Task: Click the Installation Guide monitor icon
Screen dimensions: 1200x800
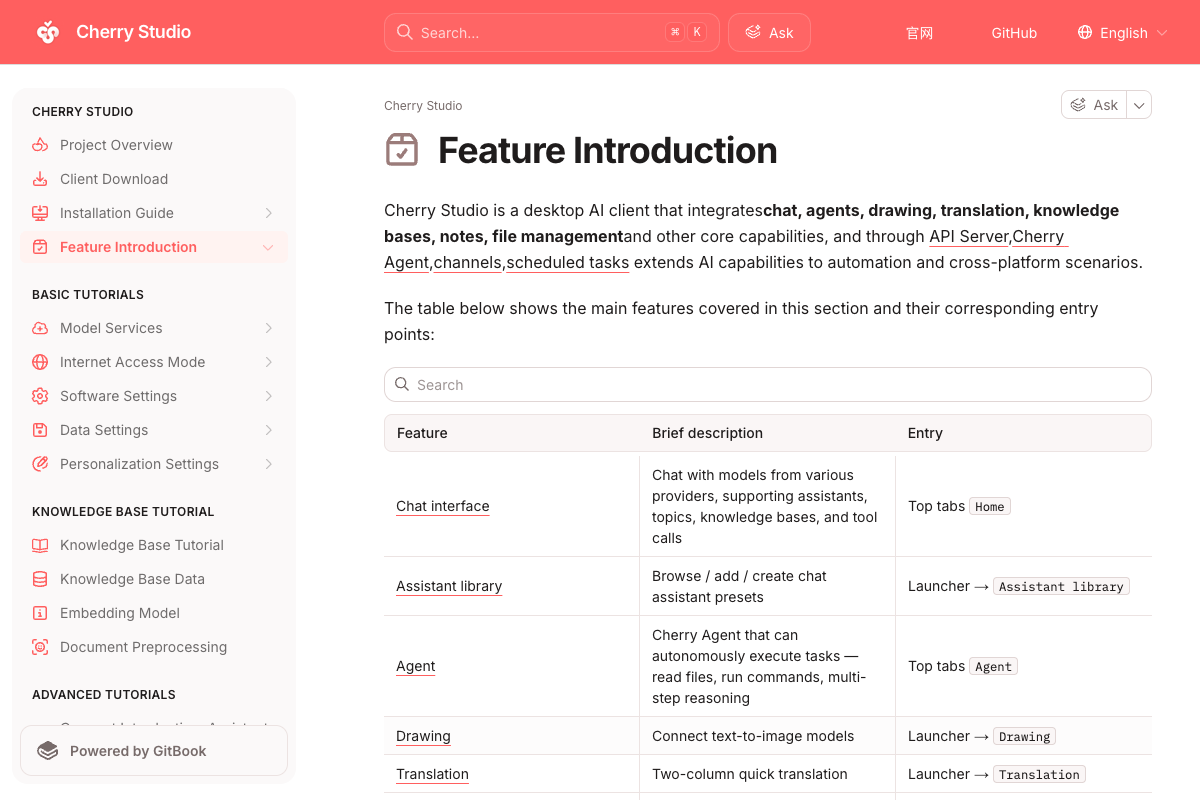Action: pyautogui.click(x=40, y=213)
